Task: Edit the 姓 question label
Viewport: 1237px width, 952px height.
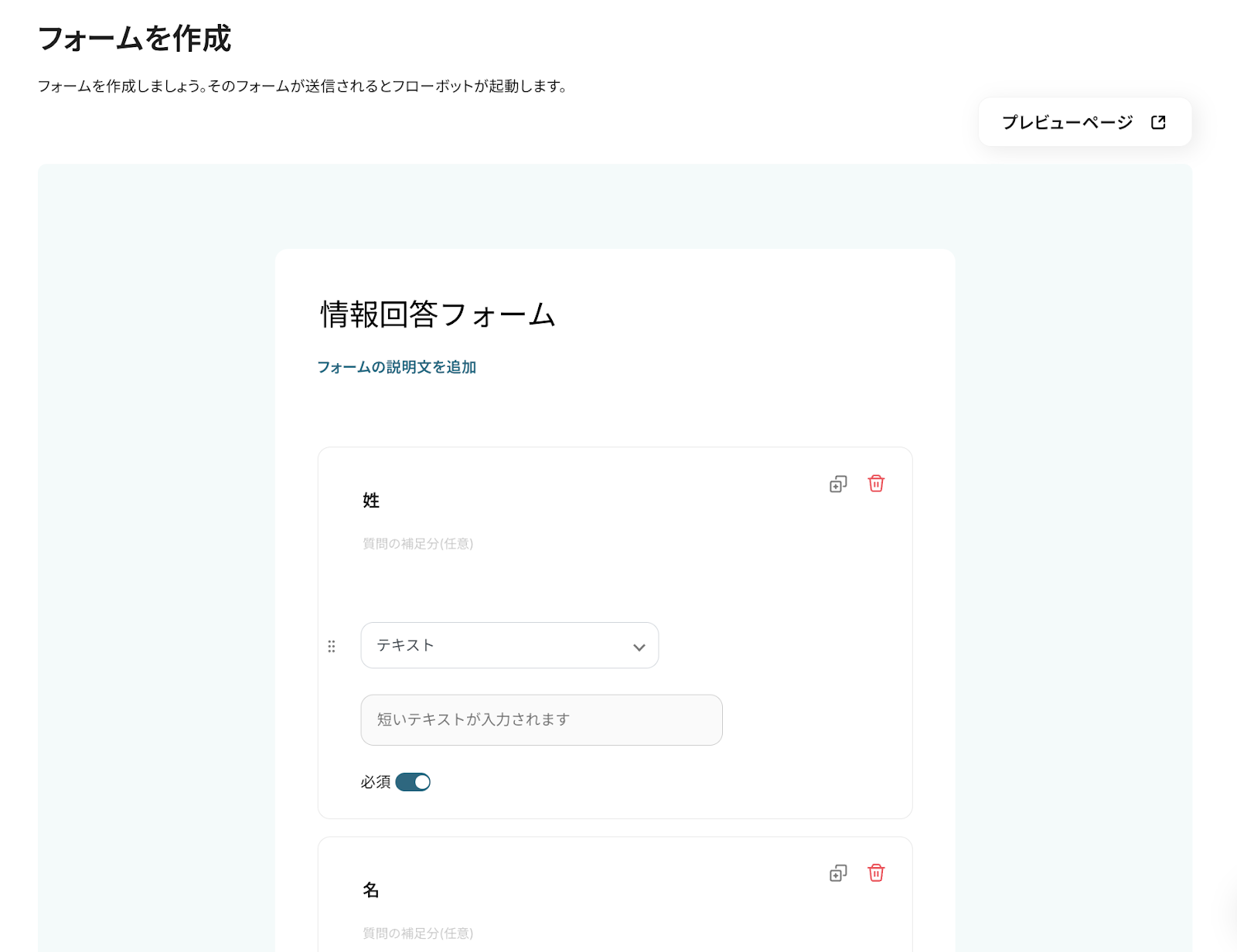Action: tap(371, 501)
